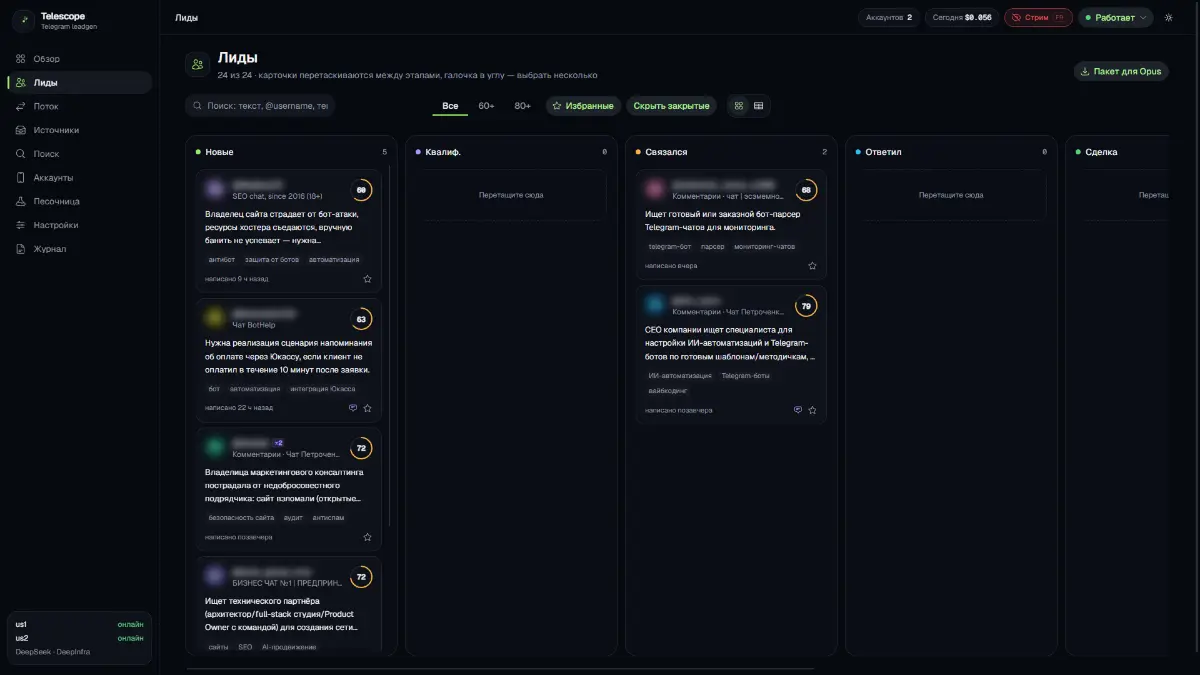The height and width of the screenshot is (675, 1200).
Task: Toggle the Избранные favorites filter
Action: (x=583, y=106)
